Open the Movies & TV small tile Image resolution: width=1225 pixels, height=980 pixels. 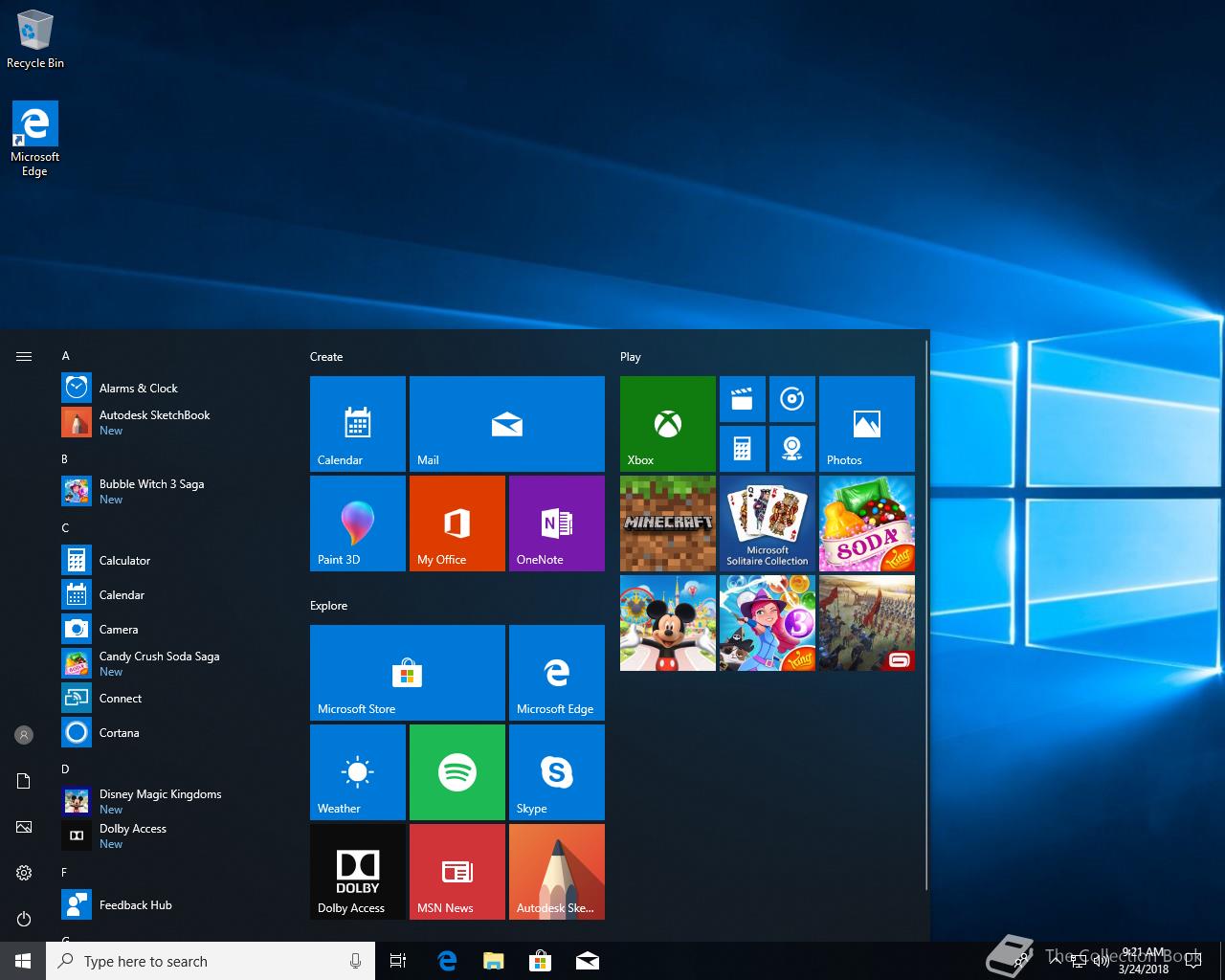click(743, 399)
